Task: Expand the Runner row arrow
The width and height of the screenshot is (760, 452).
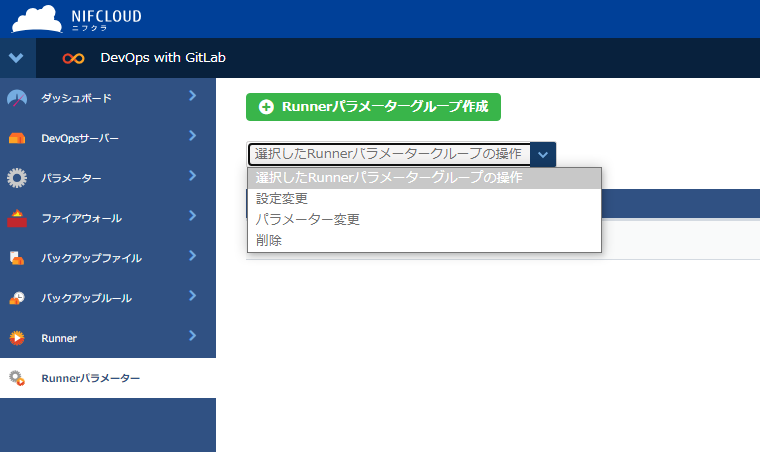Action: [192, 335]
